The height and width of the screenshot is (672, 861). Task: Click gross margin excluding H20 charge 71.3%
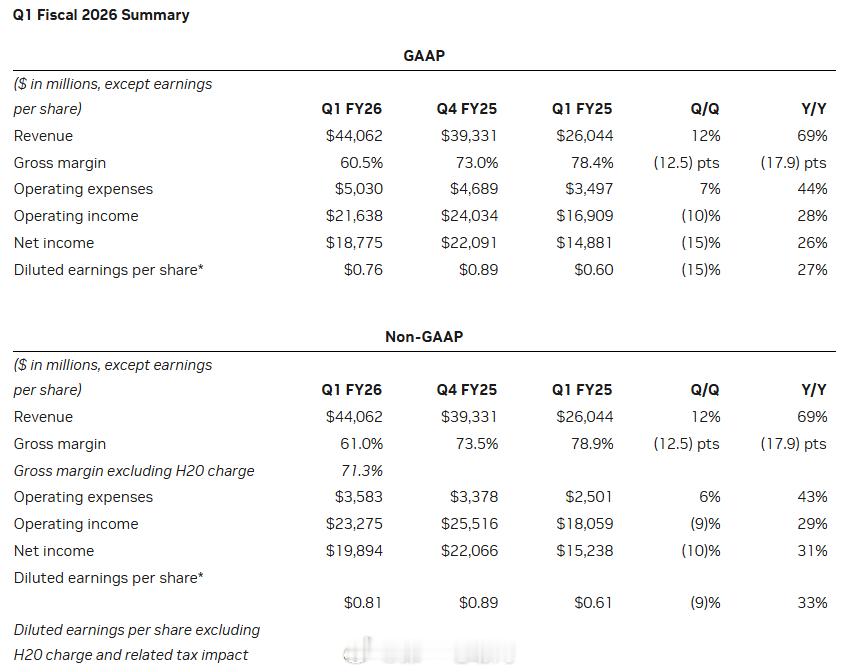(361, 471)
